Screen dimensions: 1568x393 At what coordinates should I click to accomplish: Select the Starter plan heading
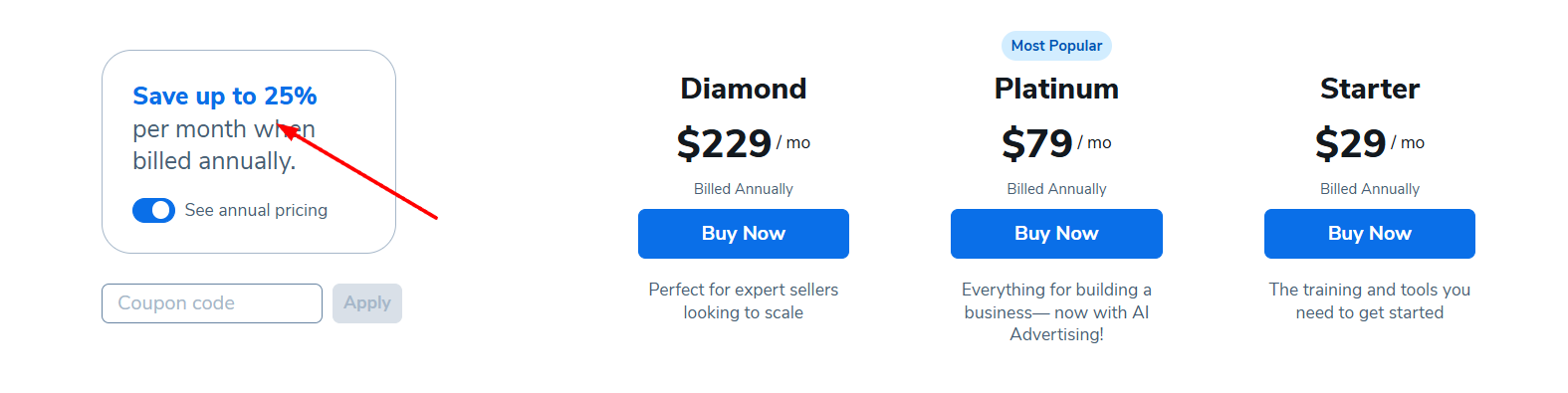pyautogui.click(x=1370, y=89)
